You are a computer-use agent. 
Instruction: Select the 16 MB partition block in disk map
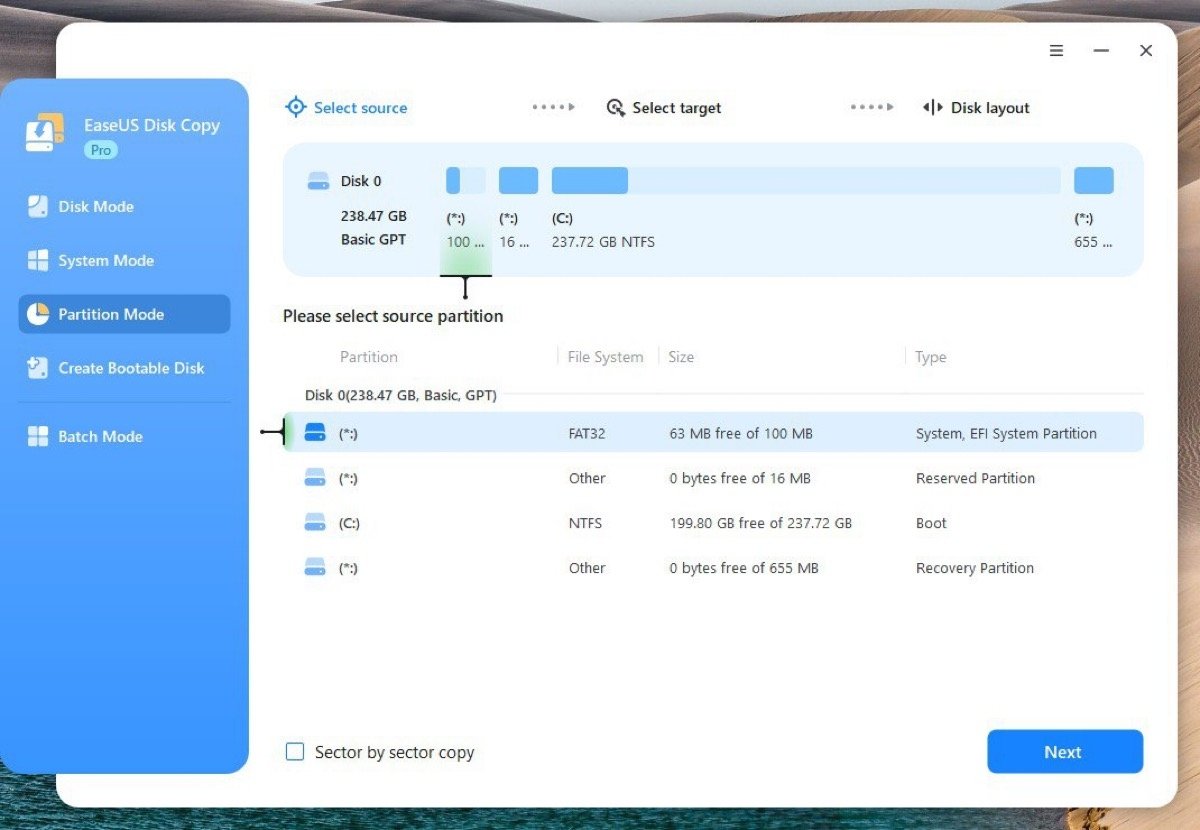(x=518, y=181)
